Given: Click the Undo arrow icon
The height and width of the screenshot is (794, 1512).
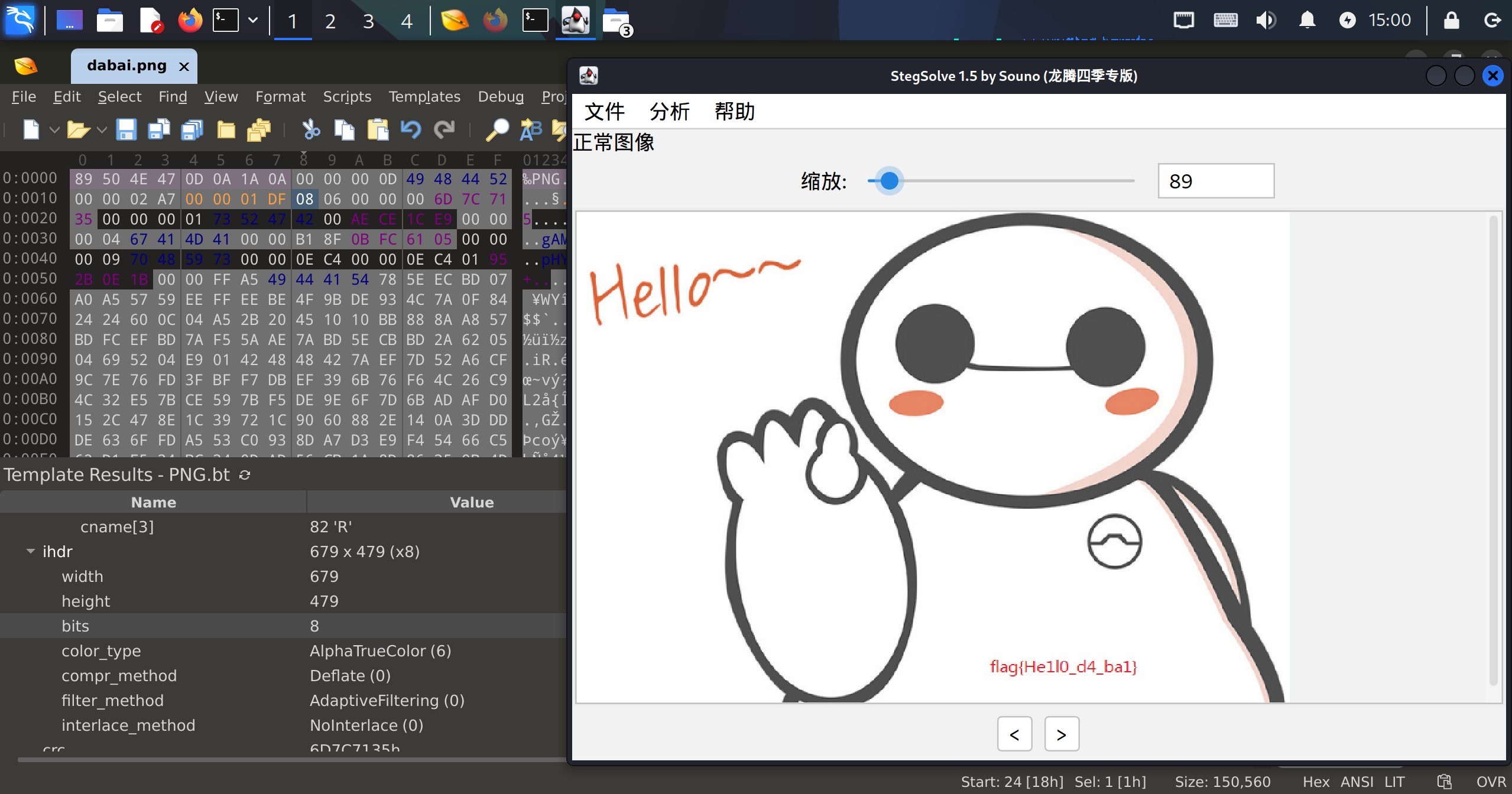Looking at the screenshot, I should pyautogui.click(x=411, y=129).
